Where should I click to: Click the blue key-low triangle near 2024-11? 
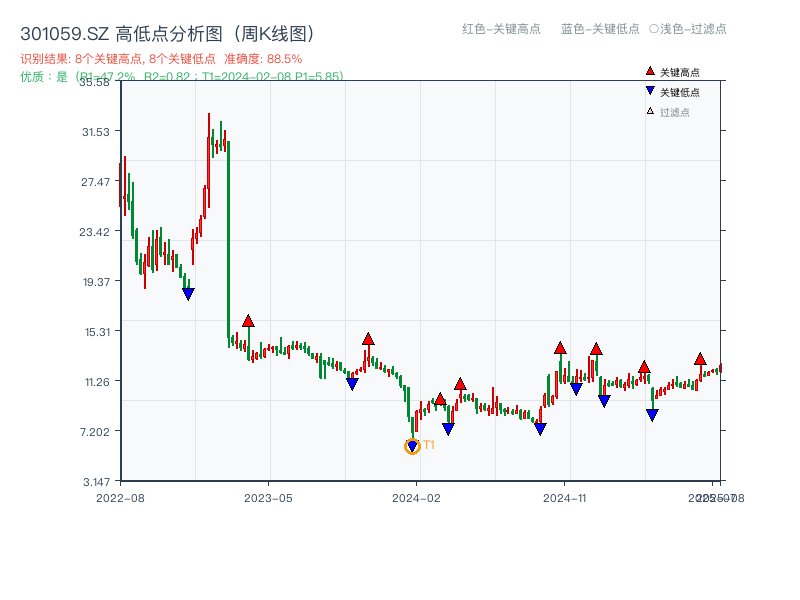(x=578, y=389)
